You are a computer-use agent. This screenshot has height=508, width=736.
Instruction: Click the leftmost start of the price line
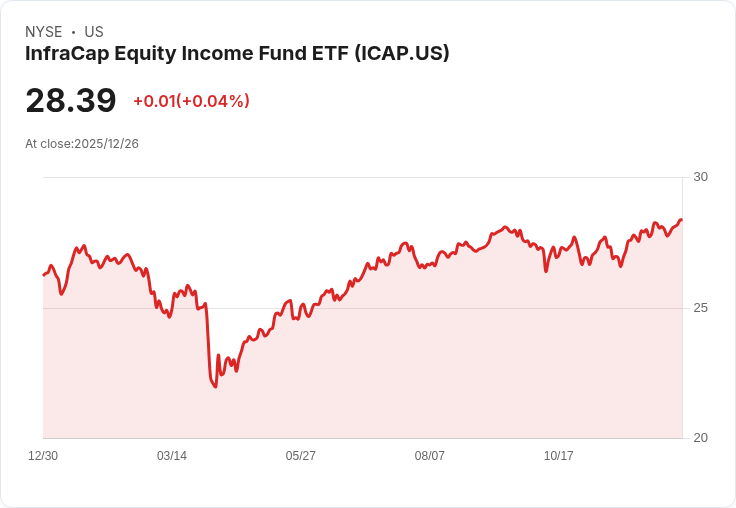[44, 275]
